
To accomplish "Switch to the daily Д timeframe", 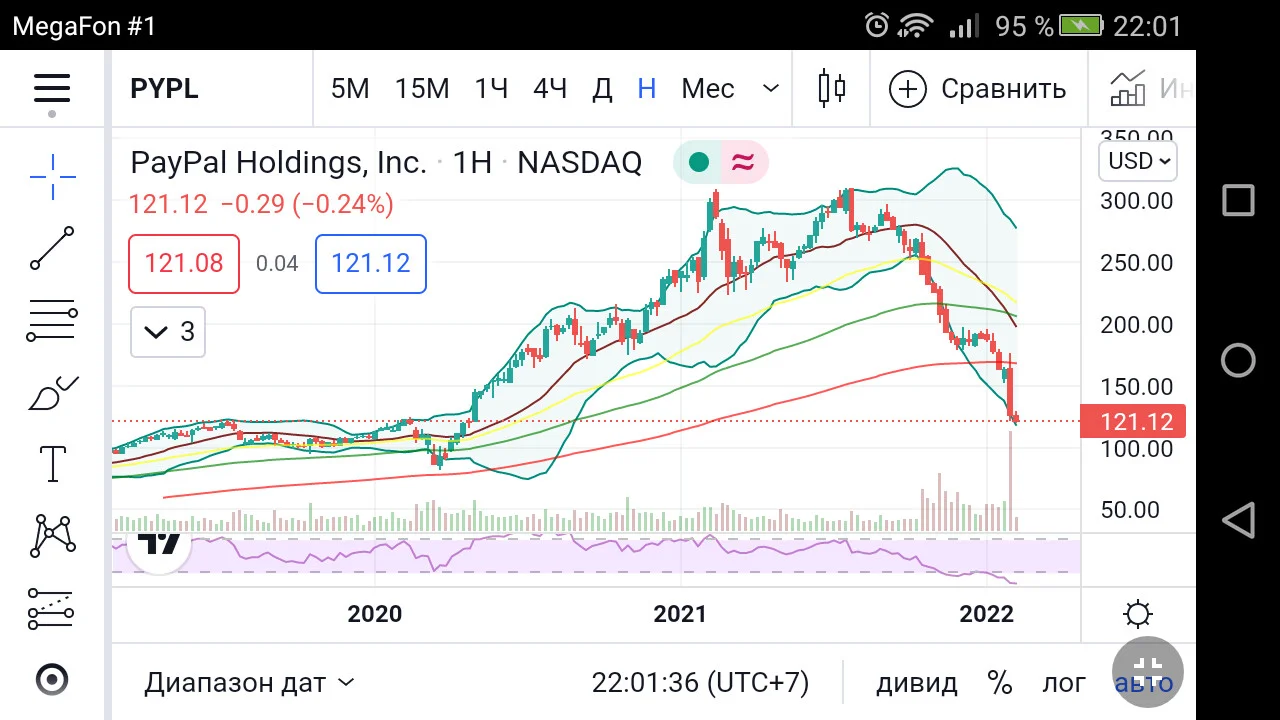I will coord(602,89).
